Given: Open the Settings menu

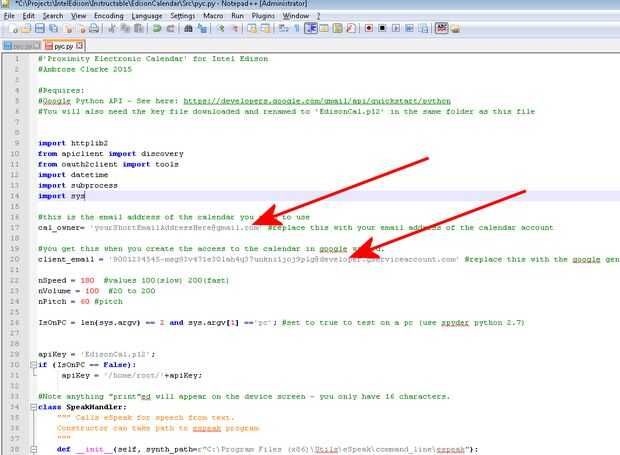Looking at the screenshot, I should pos(182,16).
